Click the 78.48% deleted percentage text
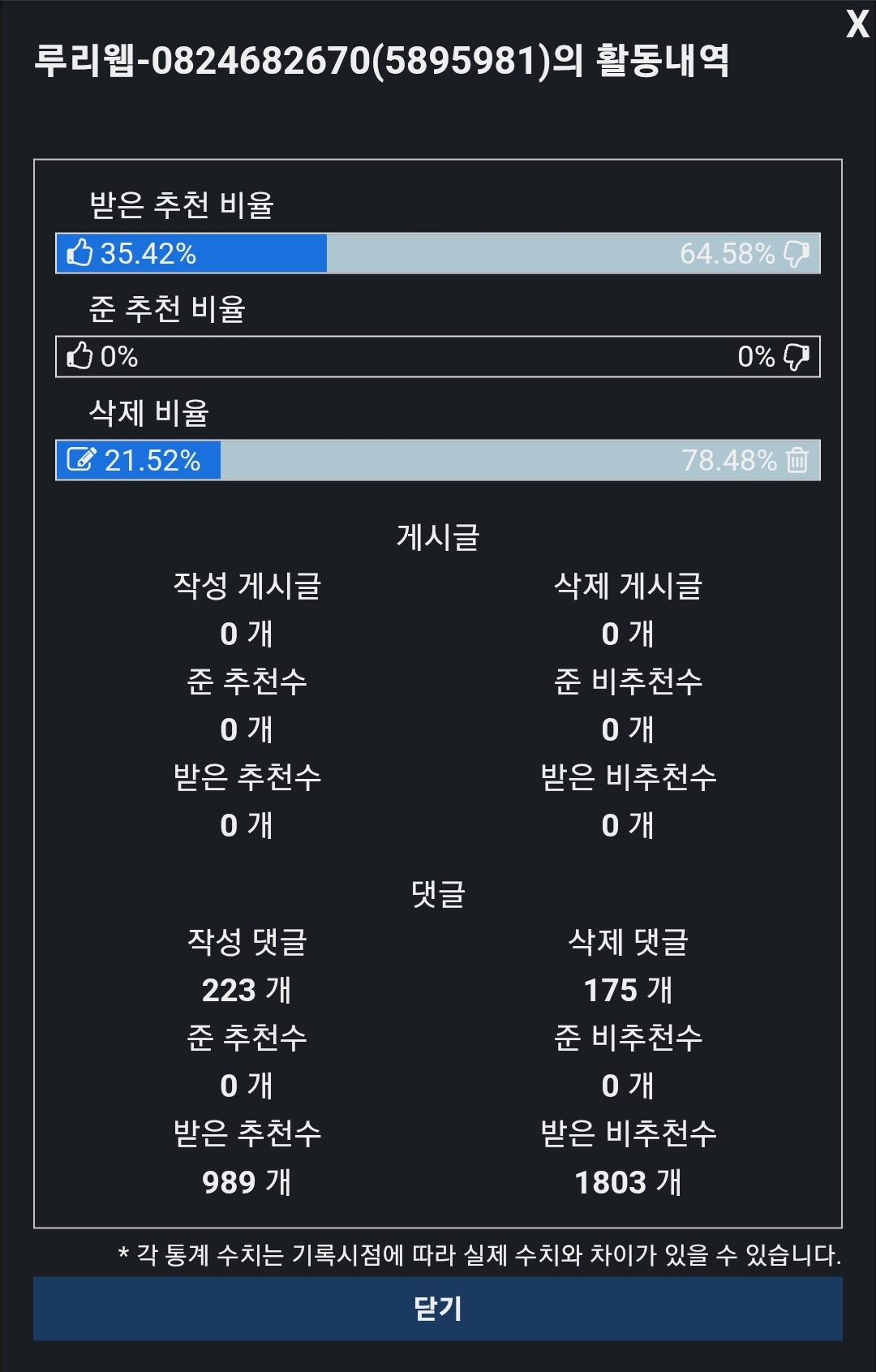 [728, 460]
